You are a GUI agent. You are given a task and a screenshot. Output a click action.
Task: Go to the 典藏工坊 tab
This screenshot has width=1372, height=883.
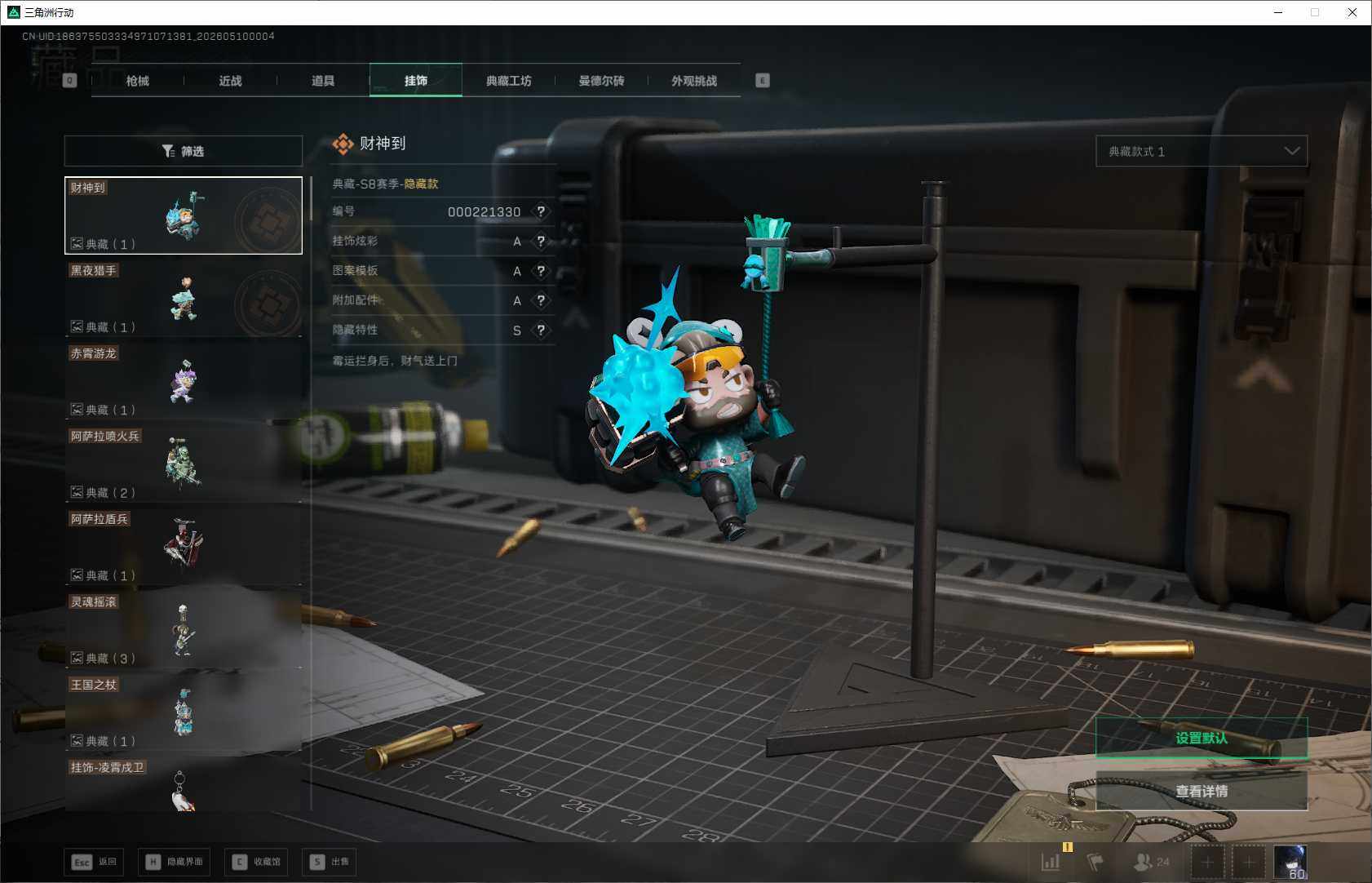(x=508, y=81)
